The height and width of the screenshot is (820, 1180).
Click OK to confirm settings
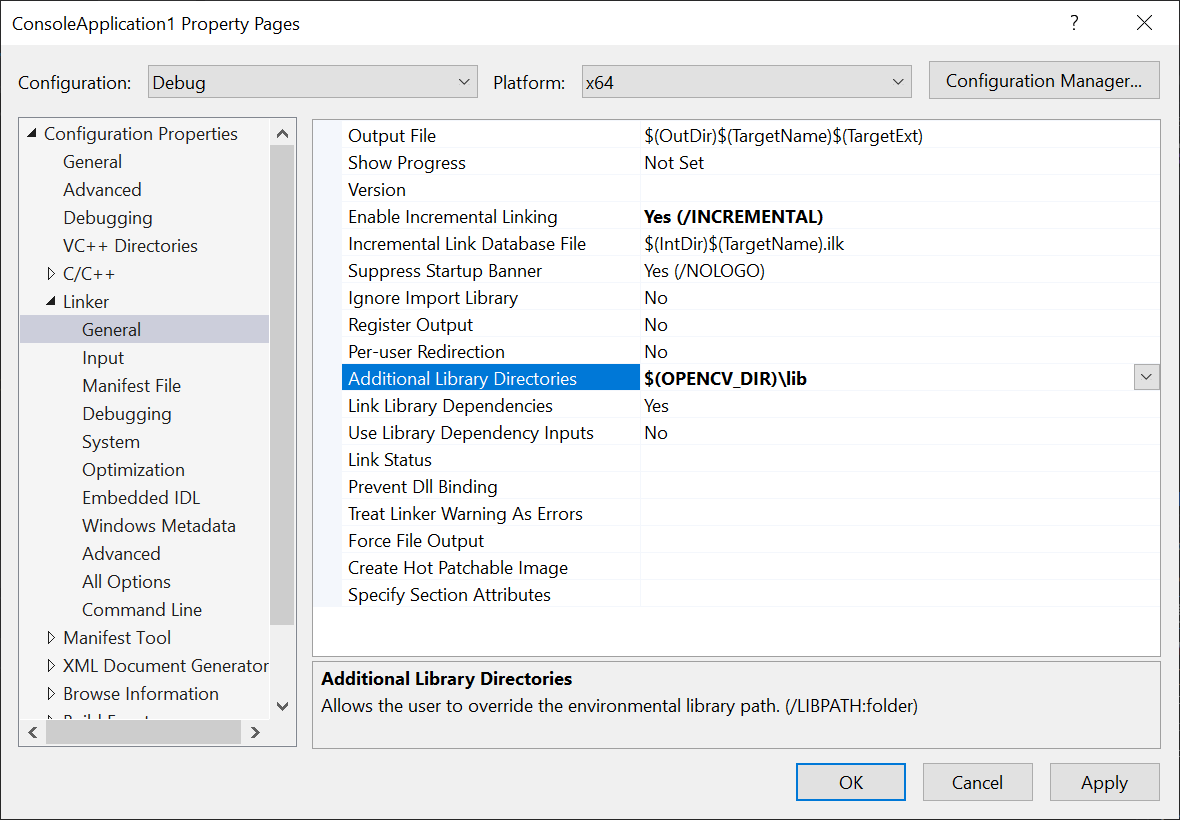850,782
